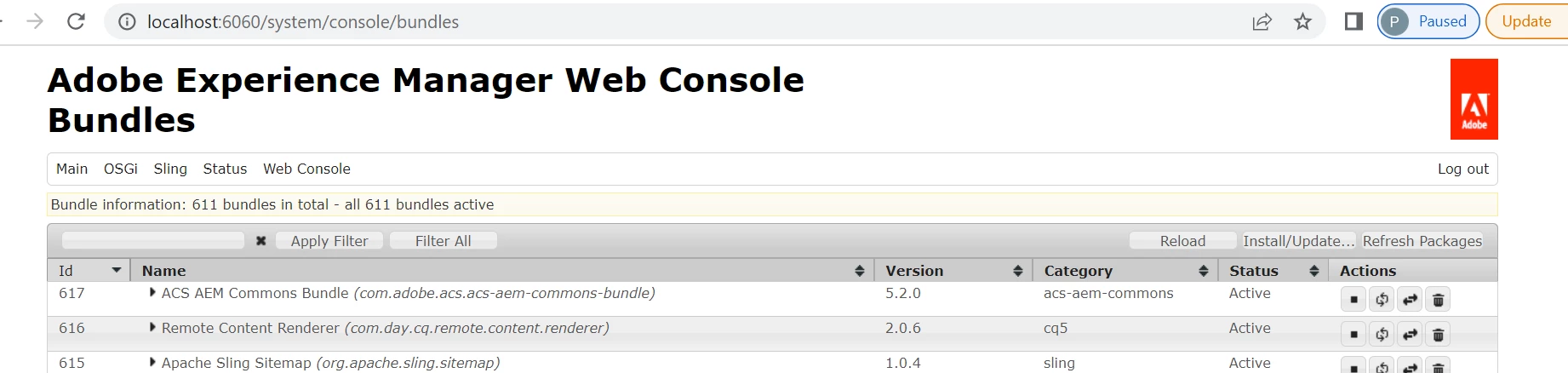The height and width of the screenshot is (373, 1568).
Task: Uninstall the Apache Sling Sitemap bundle
Action: (1438, 366)
